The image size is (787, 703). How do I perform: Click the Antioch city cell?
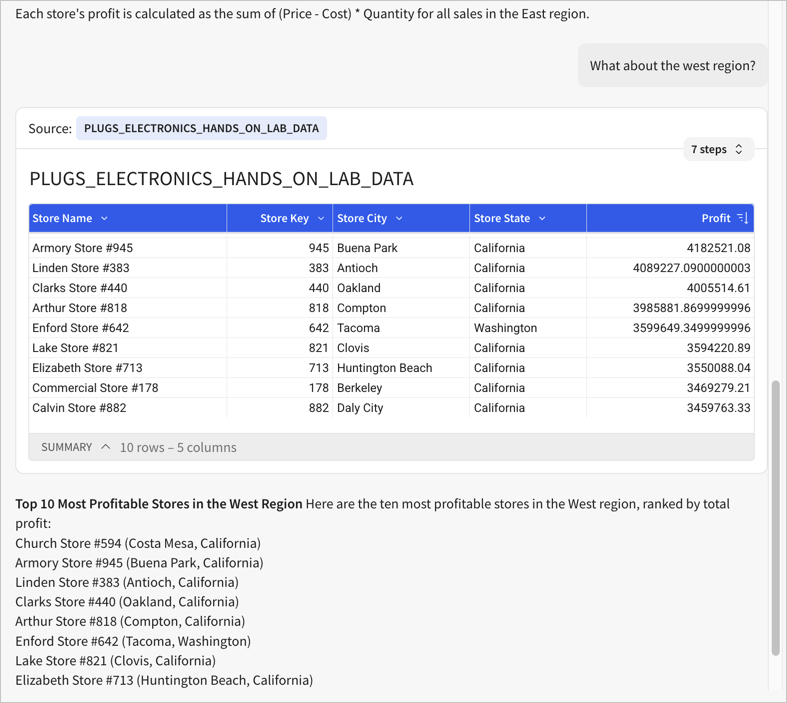[x=401, y=268]
